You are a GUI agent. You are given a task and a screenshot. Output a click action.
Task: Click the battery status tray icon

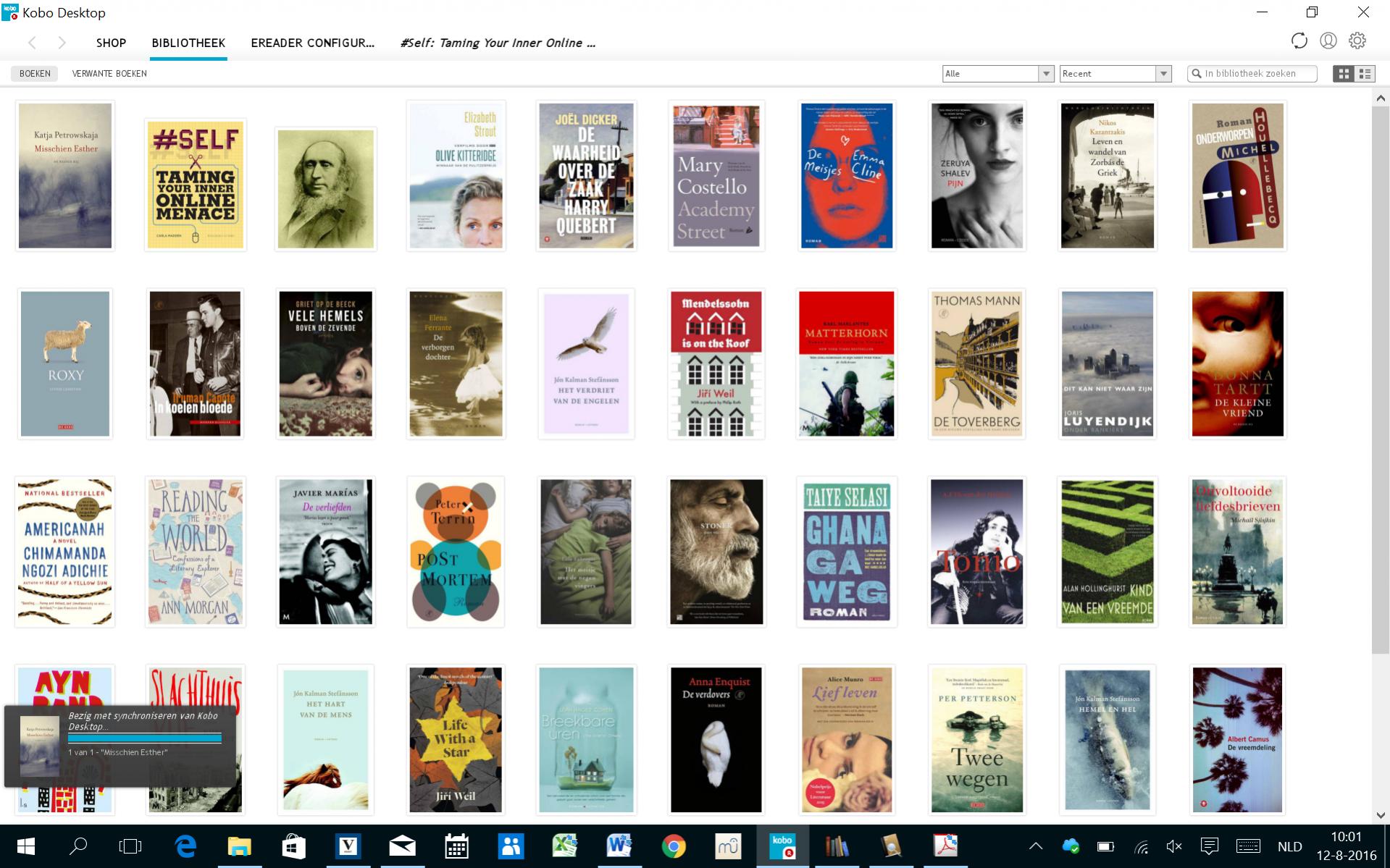click(x=1105, y=846)
